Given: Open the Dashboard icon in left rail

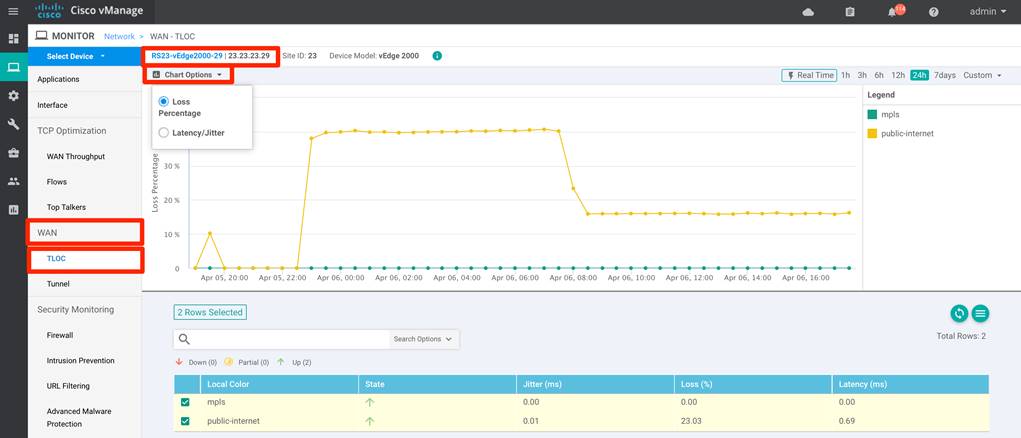Looking at the screenshot, I should tap(13, 38).
